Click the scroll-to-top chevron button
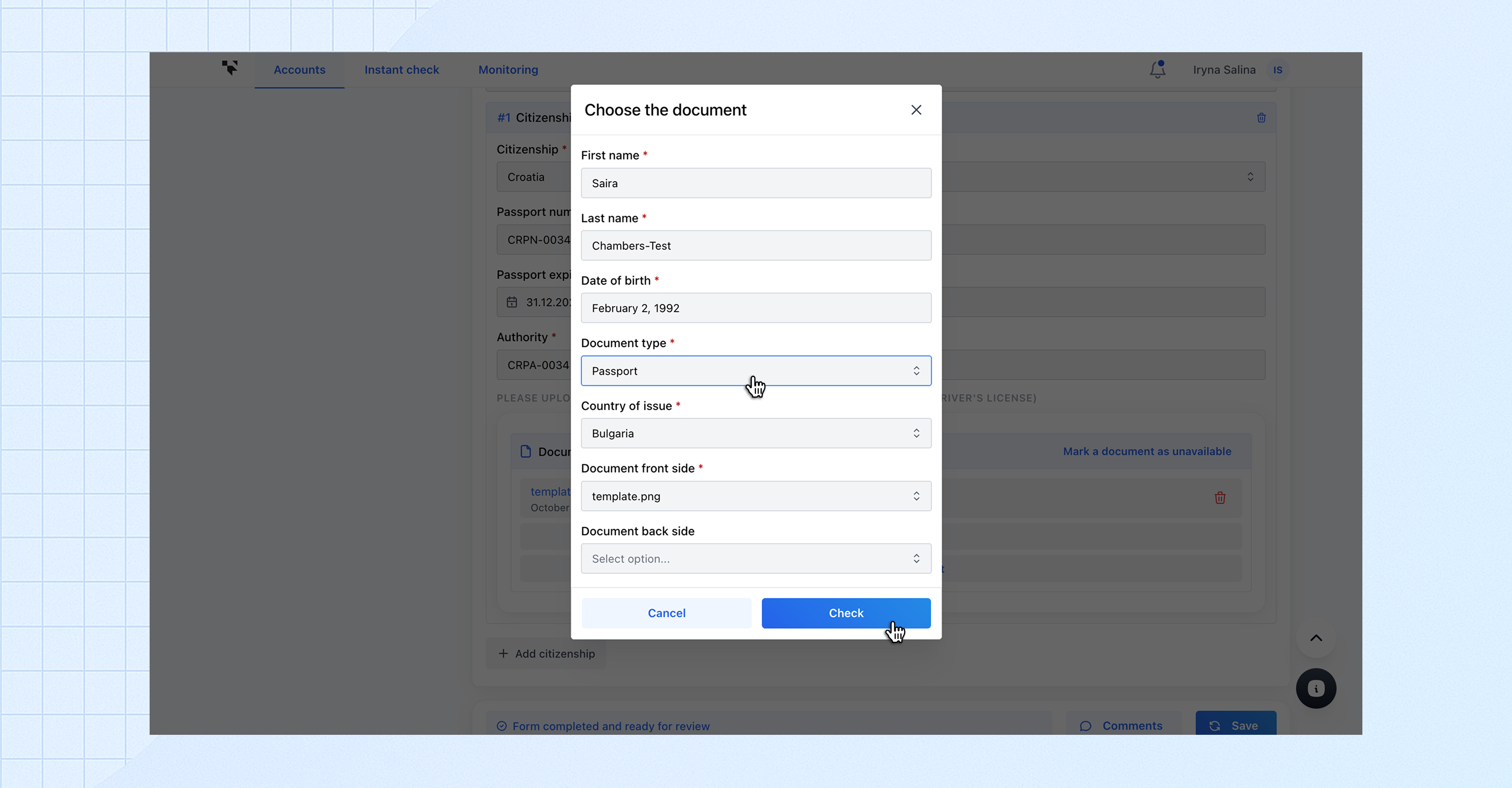Viewport: 1512px width, 788px height. [1315, 638]
